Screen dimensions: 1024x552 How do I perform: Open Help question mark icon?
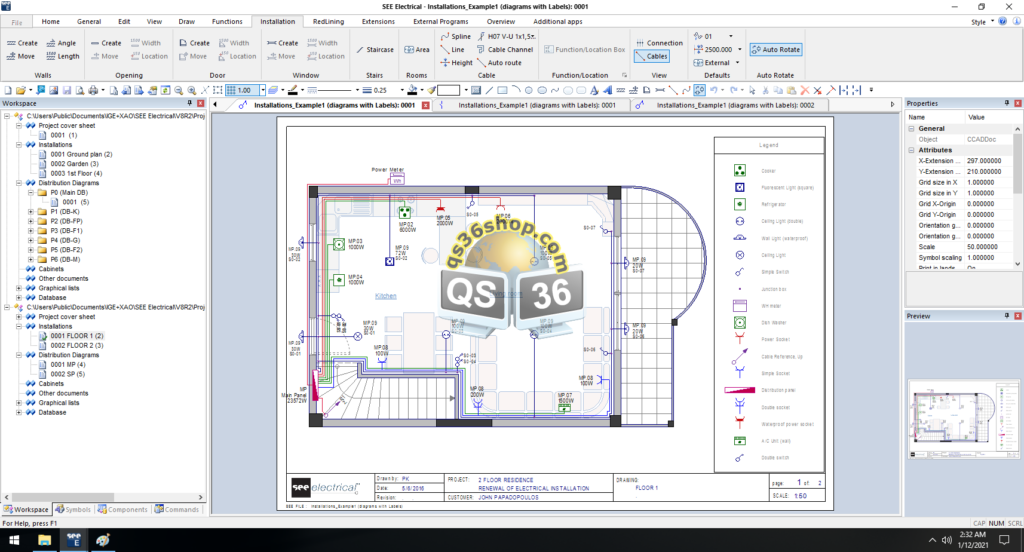tap(1002, 22)
